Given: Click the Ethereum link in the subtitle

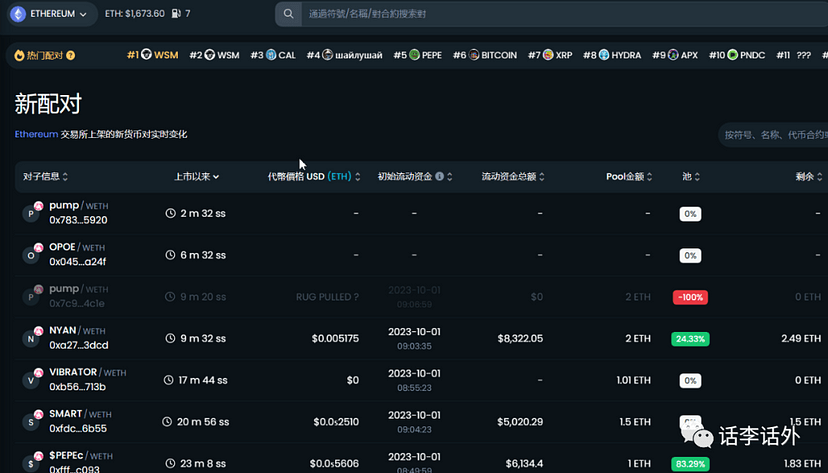Looking at the screenshot, I should [36, 134].
